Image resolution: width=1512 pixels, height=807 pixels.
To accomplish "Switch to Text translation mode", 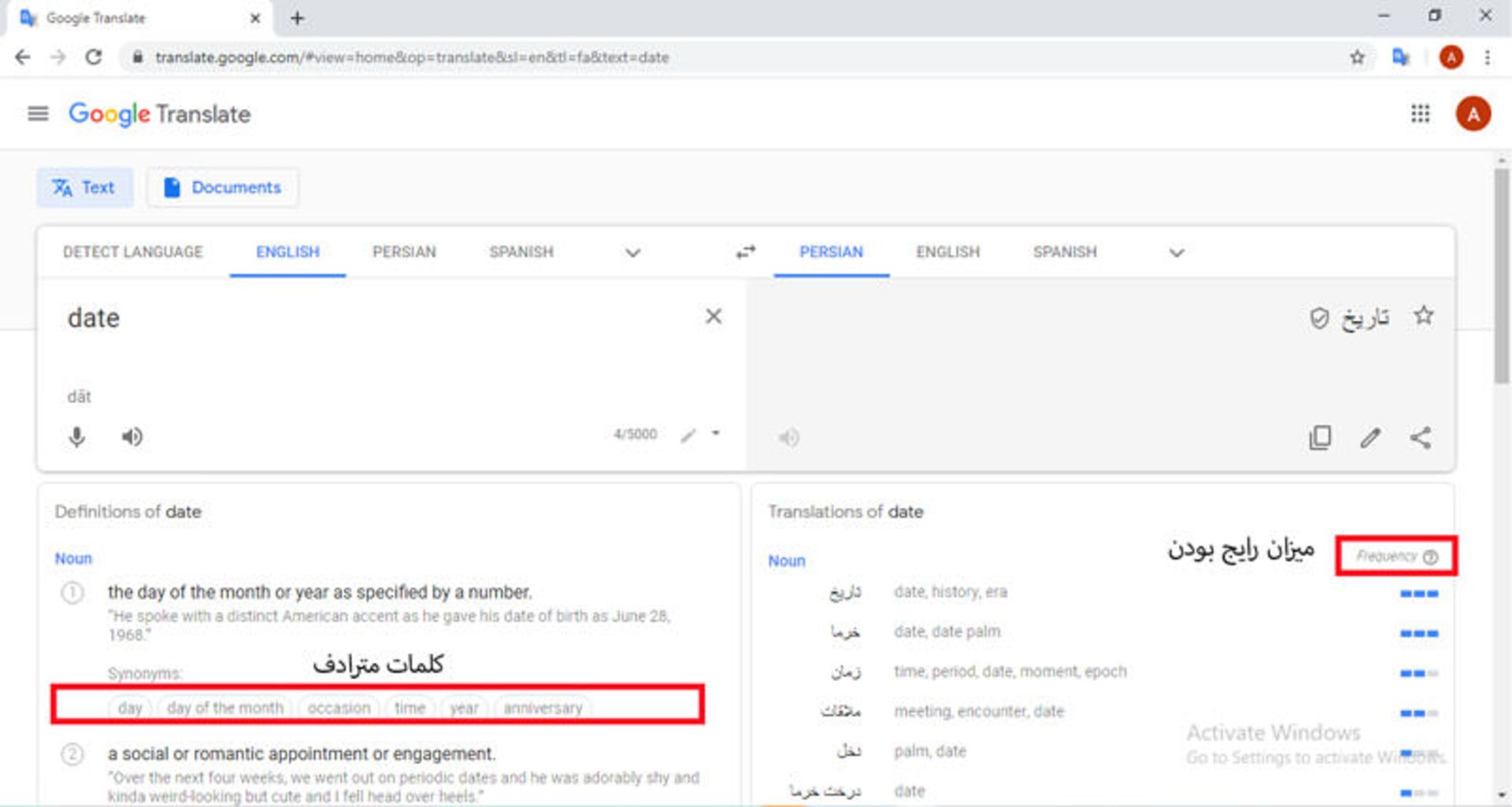I will coord(84,187).
